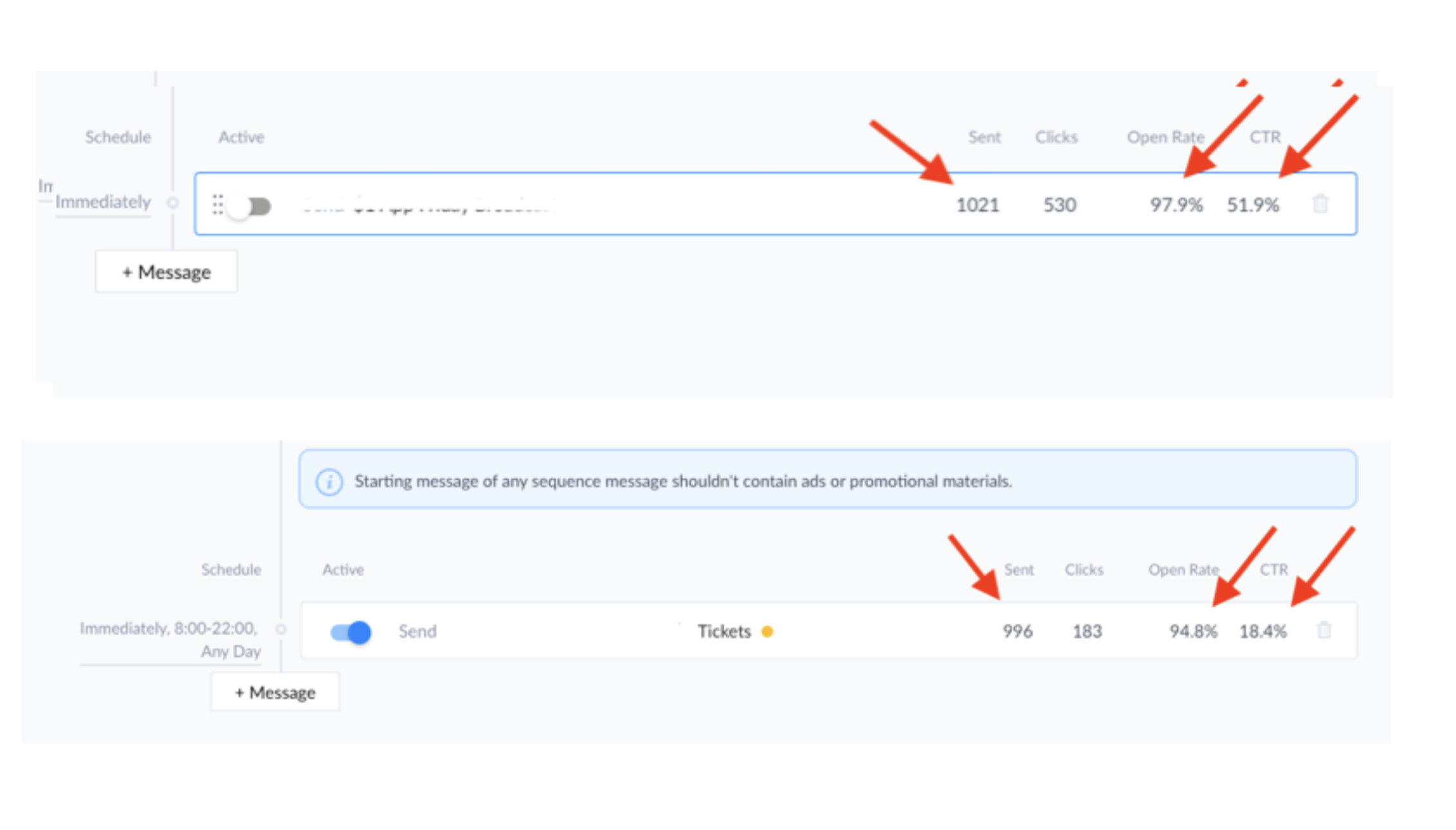Enable the inactive toggle on first message
Image resolution: width=1456 pixels, height=830 pixels.
pyautogui.click(x=250, y=207)
